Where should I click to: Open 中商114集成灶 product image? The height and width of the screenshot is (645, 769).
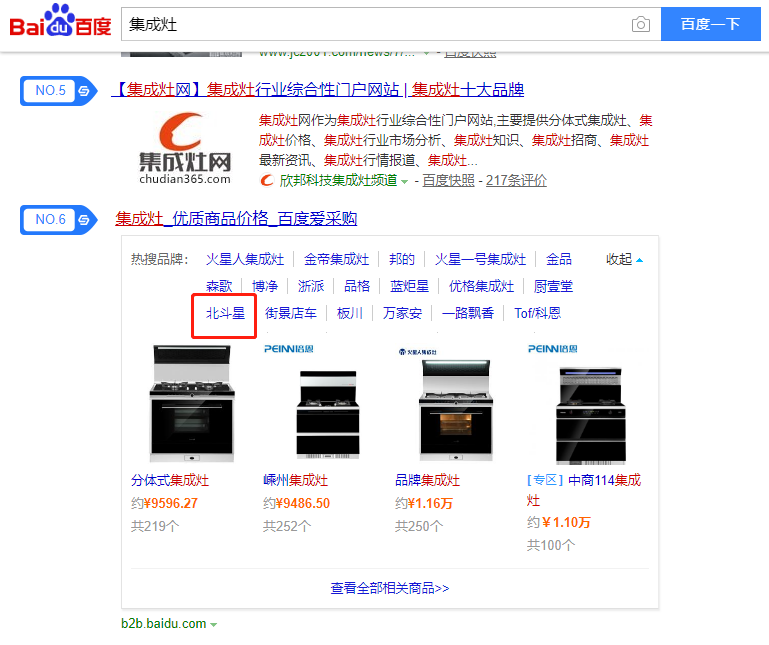coord(590,403)
